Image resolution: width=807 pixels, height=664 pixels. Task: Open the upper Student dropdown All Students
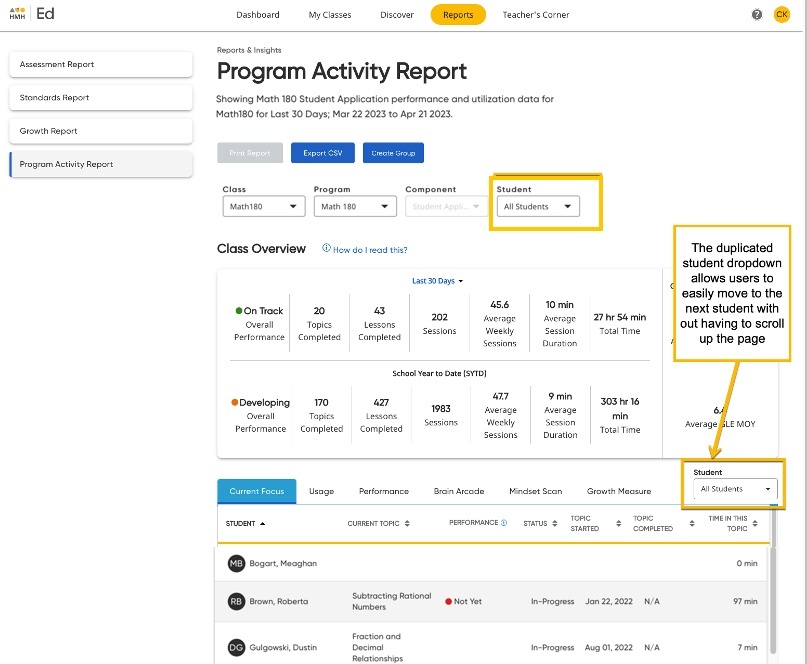point(538,206)
